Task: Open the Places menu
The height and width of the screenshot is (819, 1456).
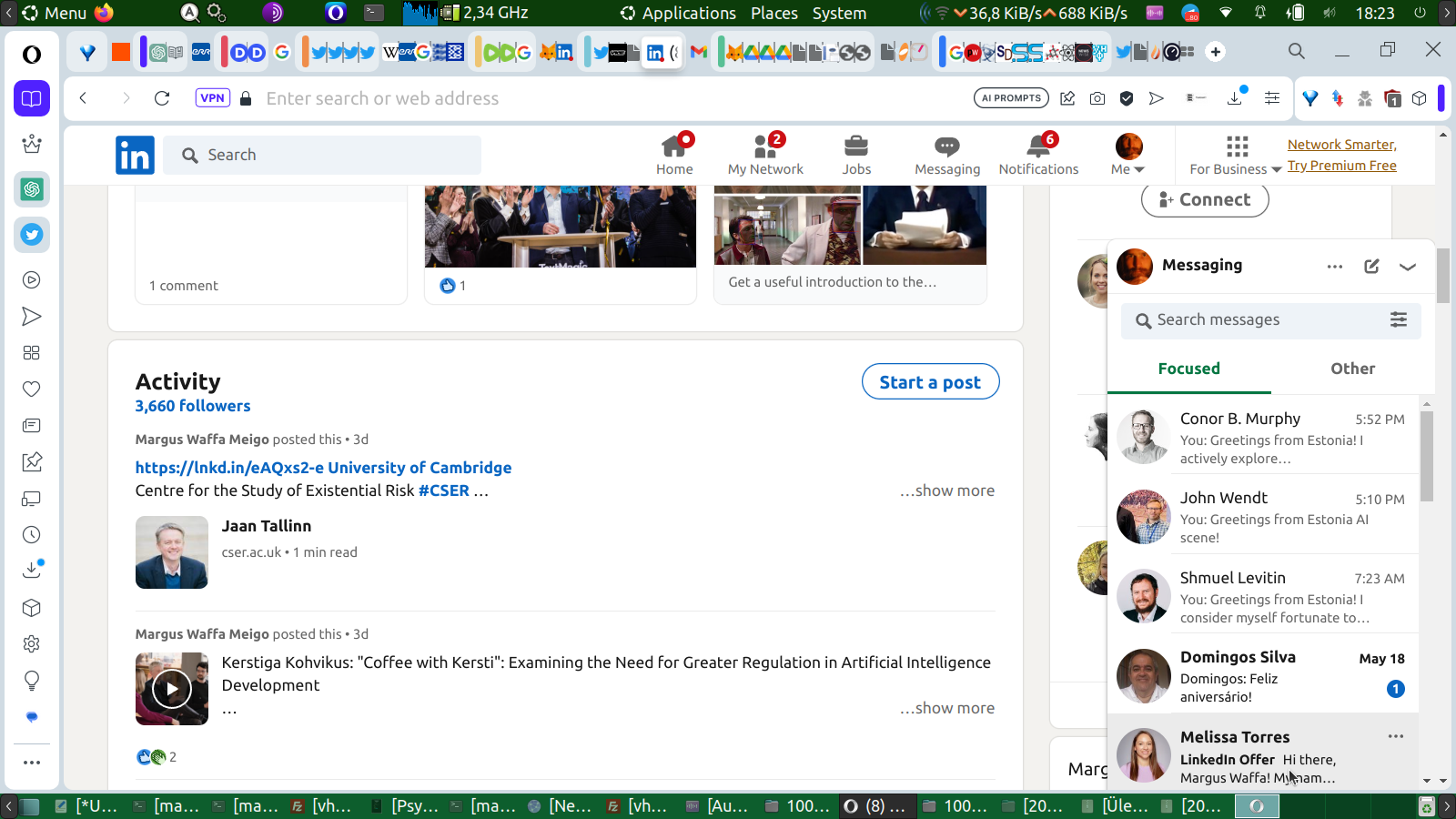Action: (774, 13)
